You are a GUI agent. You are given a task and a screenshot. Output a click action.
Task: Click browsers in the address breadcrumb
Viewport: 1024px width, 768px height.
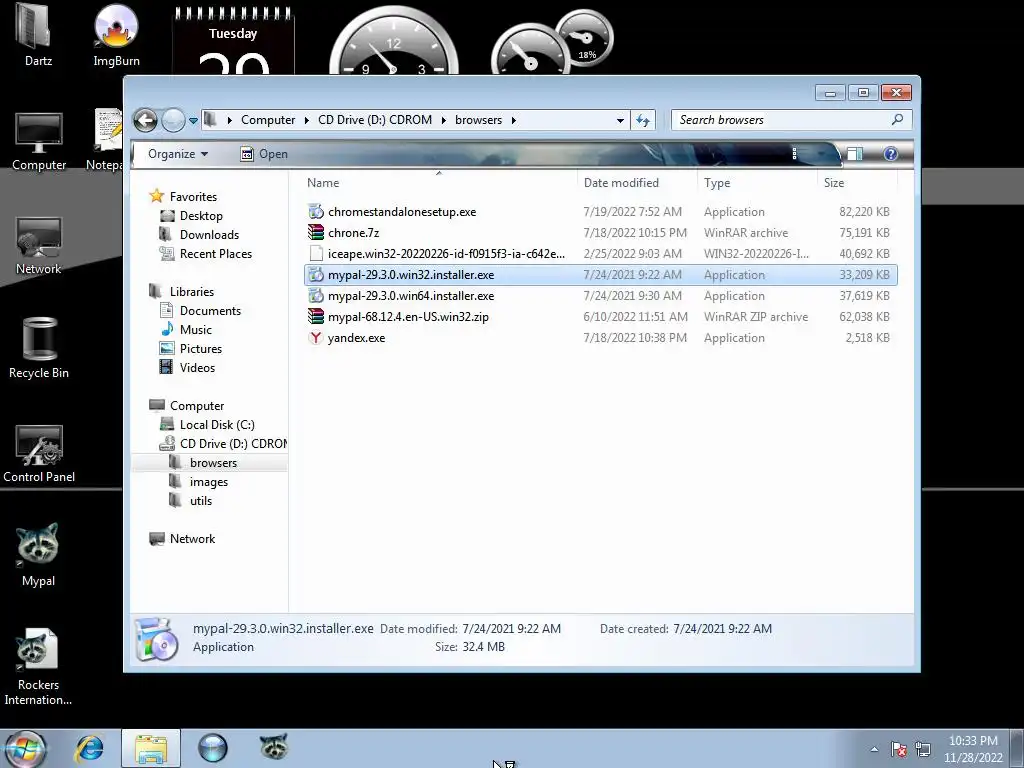coord(479,120)
